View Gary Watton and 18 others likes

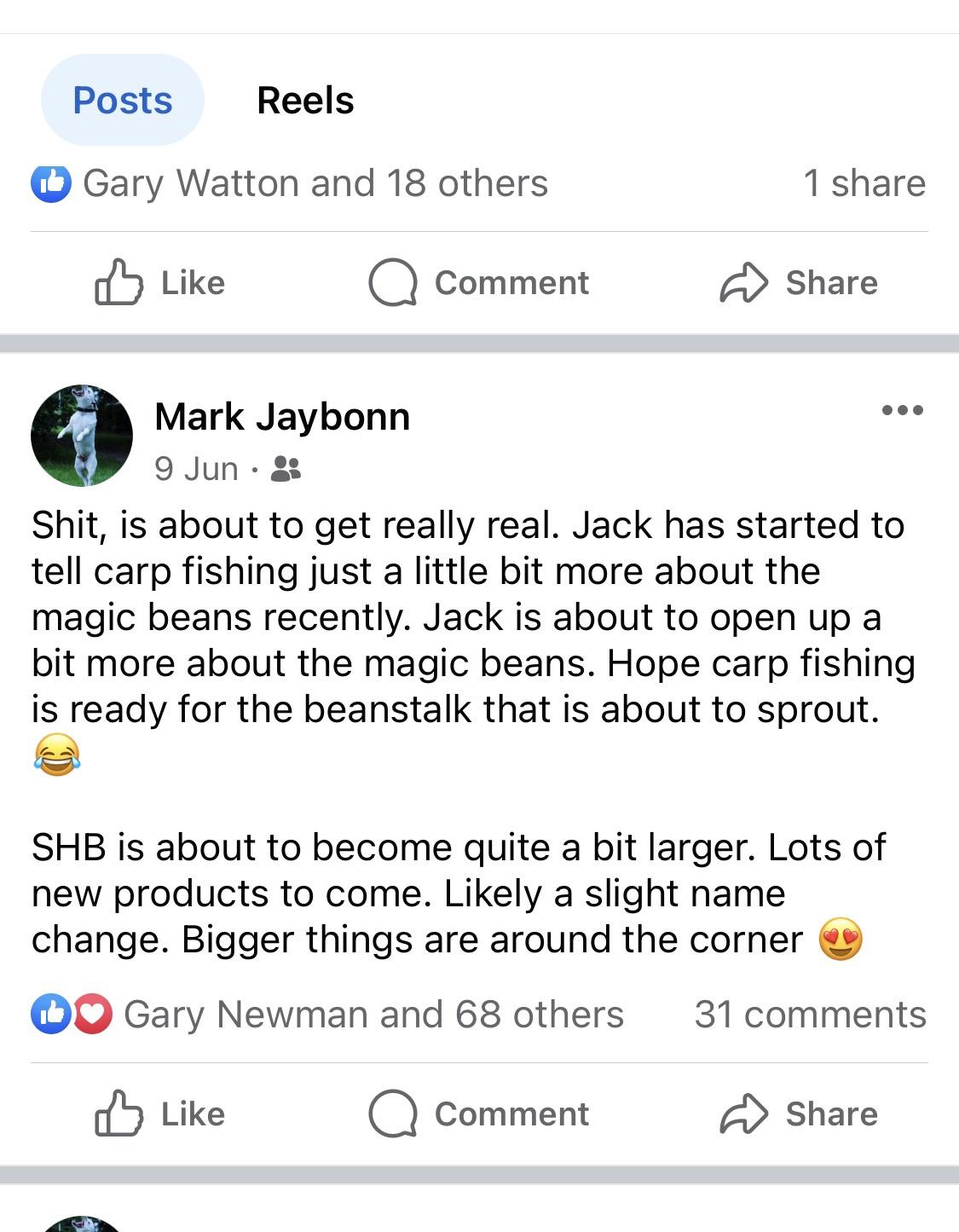tap(315, 183)
